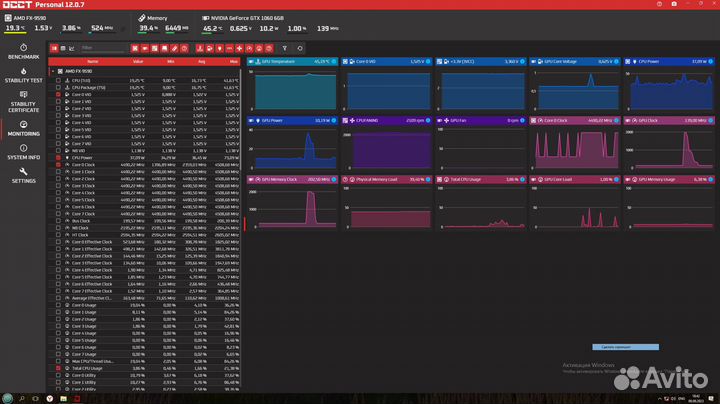Open File Explorer from the taskbar
Viewport: 720px width, 404px height.
tap(63, 398)
